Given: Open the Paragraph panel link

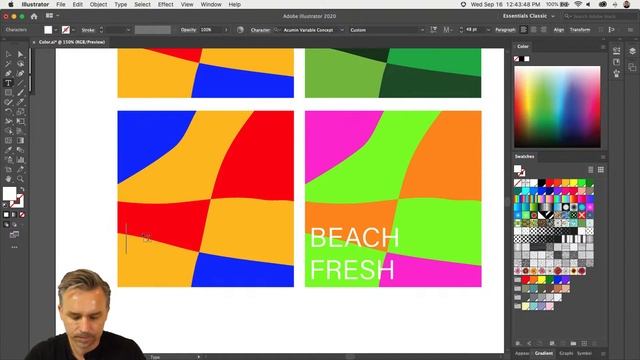Looking at the screenshot, I should (505, 30).
